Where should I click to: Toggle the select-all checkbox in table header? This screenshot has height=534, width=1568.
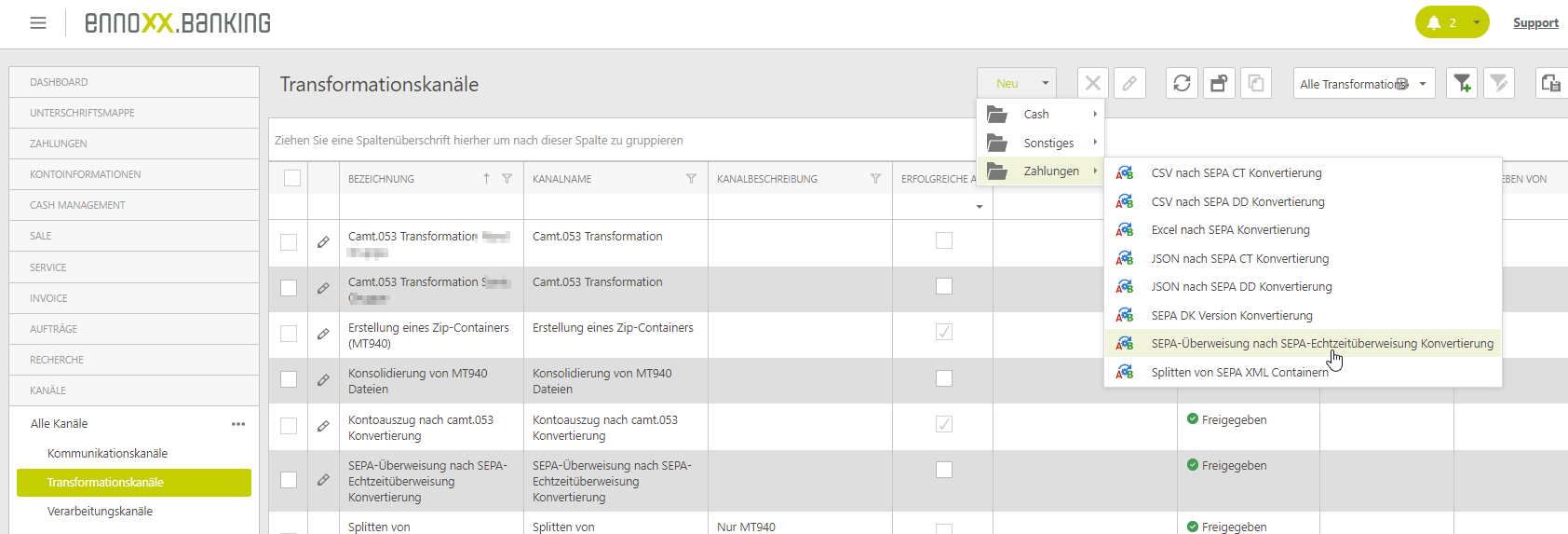[x=292, y=178]
